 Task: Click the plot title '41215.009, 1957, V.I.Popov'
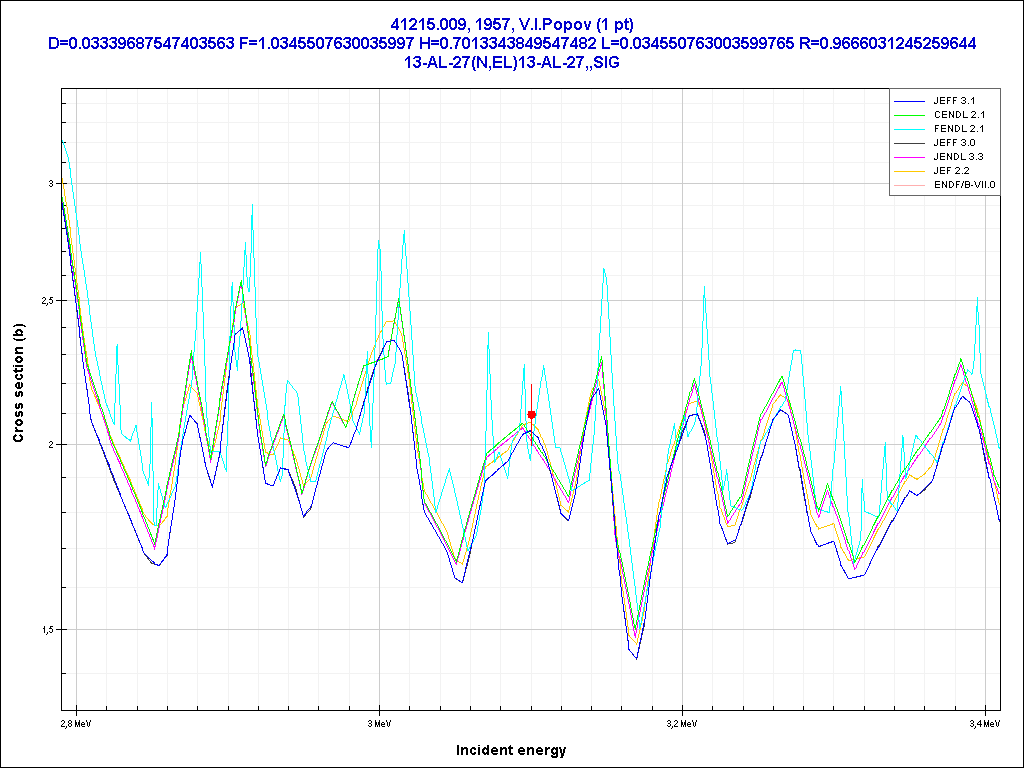pyautogui.click(x=512, y=24)
